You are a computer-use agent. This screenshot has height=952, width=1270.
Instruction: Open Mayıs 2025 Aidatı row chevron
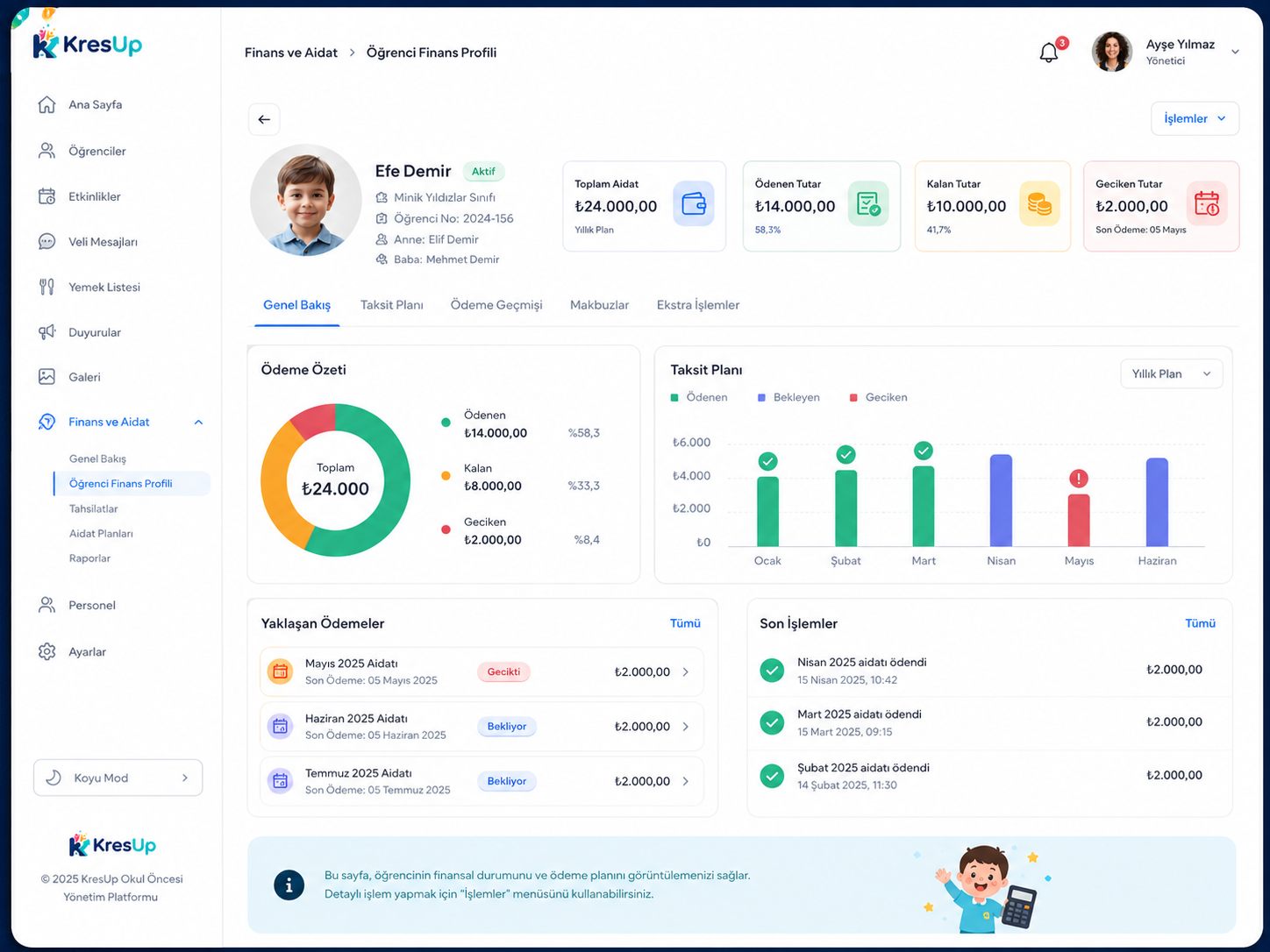(686, 672)
